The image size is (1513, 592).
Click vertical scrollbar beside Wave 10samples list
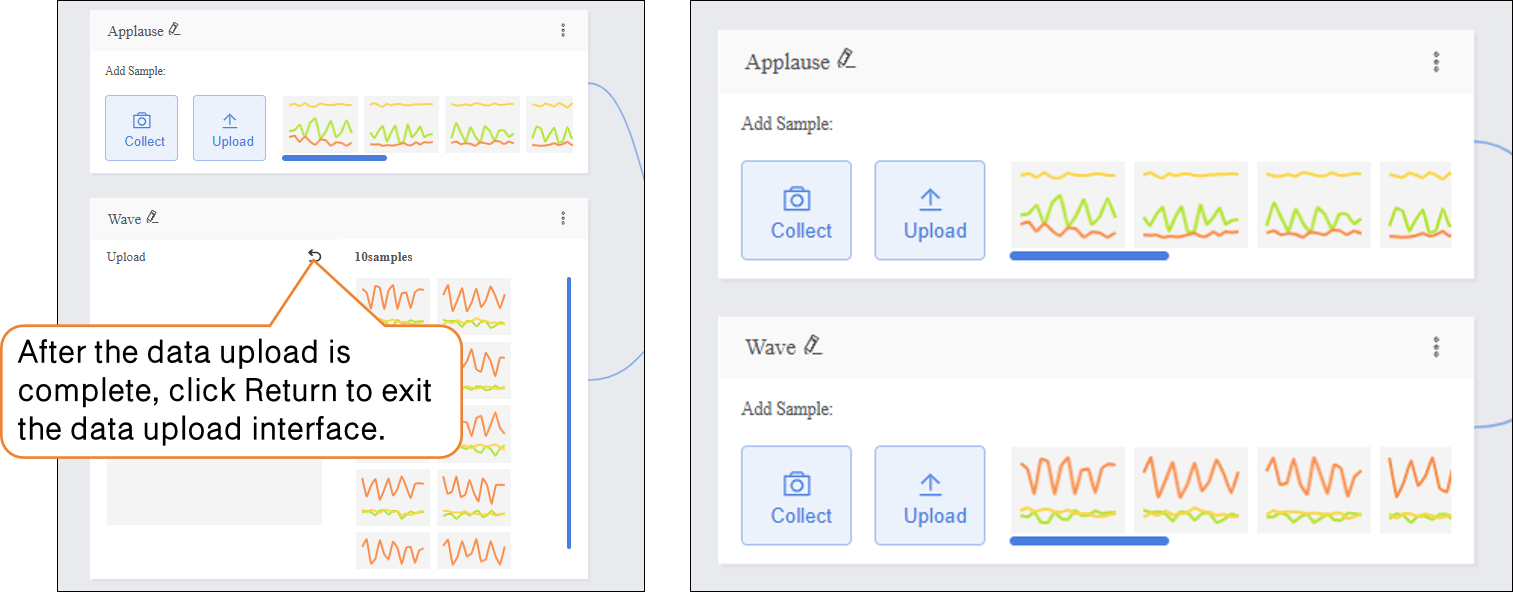click(x=569, y=412)
